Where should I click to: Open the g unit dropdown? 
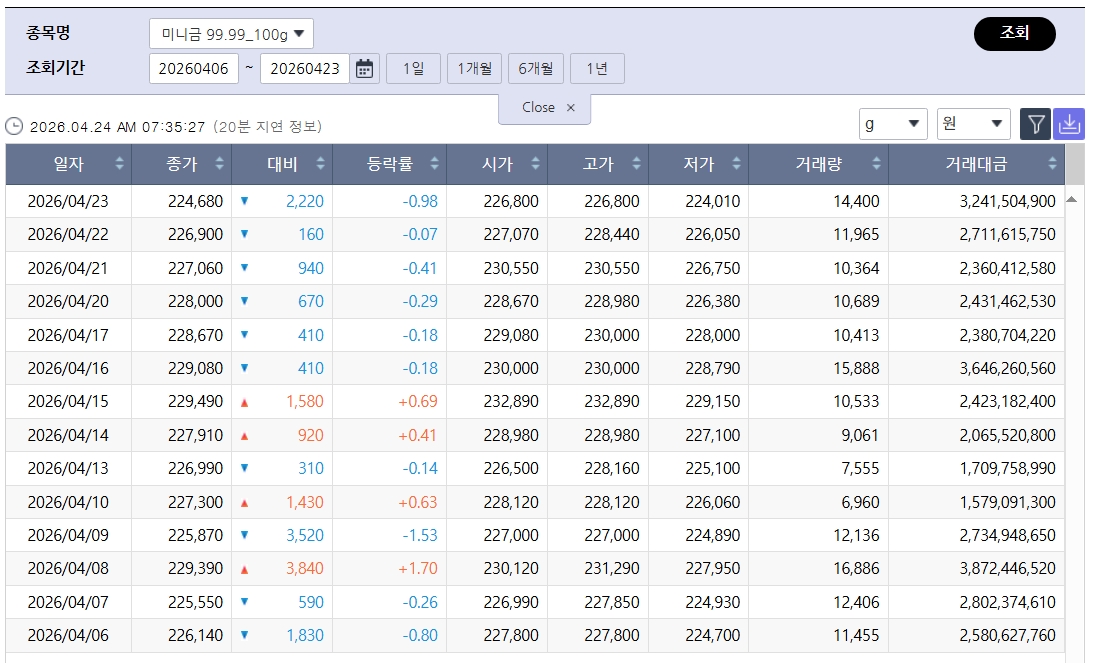tap(893, 124)
